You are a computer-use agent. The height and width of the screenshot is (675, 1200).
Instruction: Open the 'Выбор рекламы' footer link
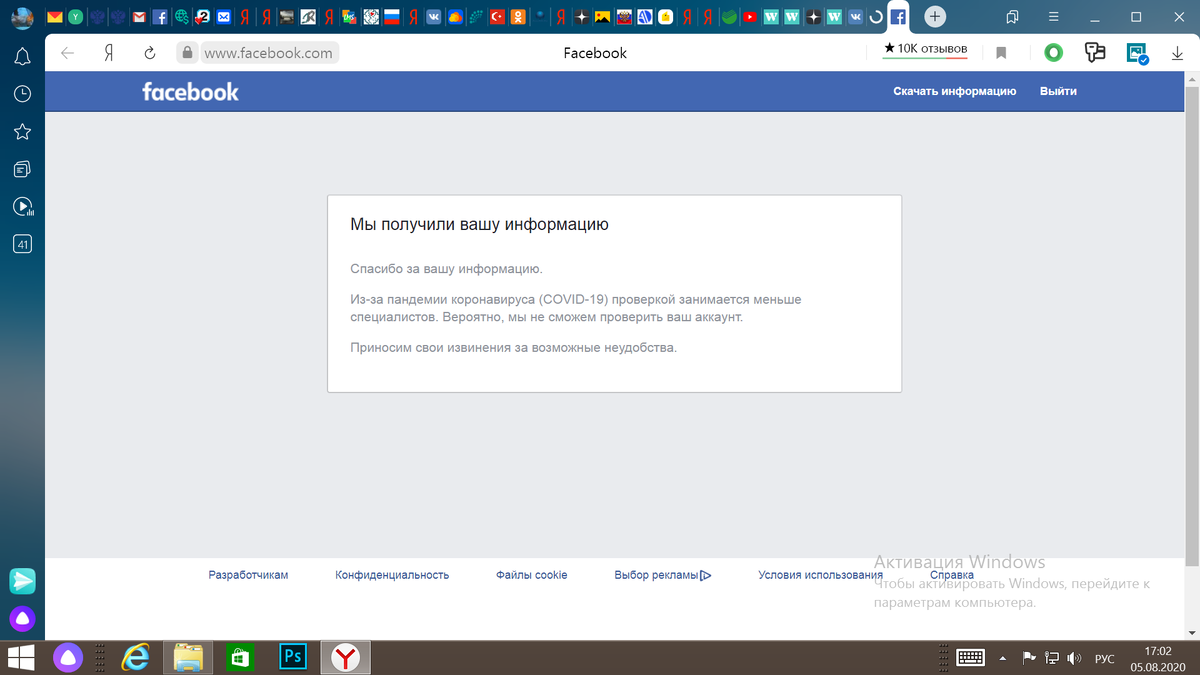coord(656,575)
